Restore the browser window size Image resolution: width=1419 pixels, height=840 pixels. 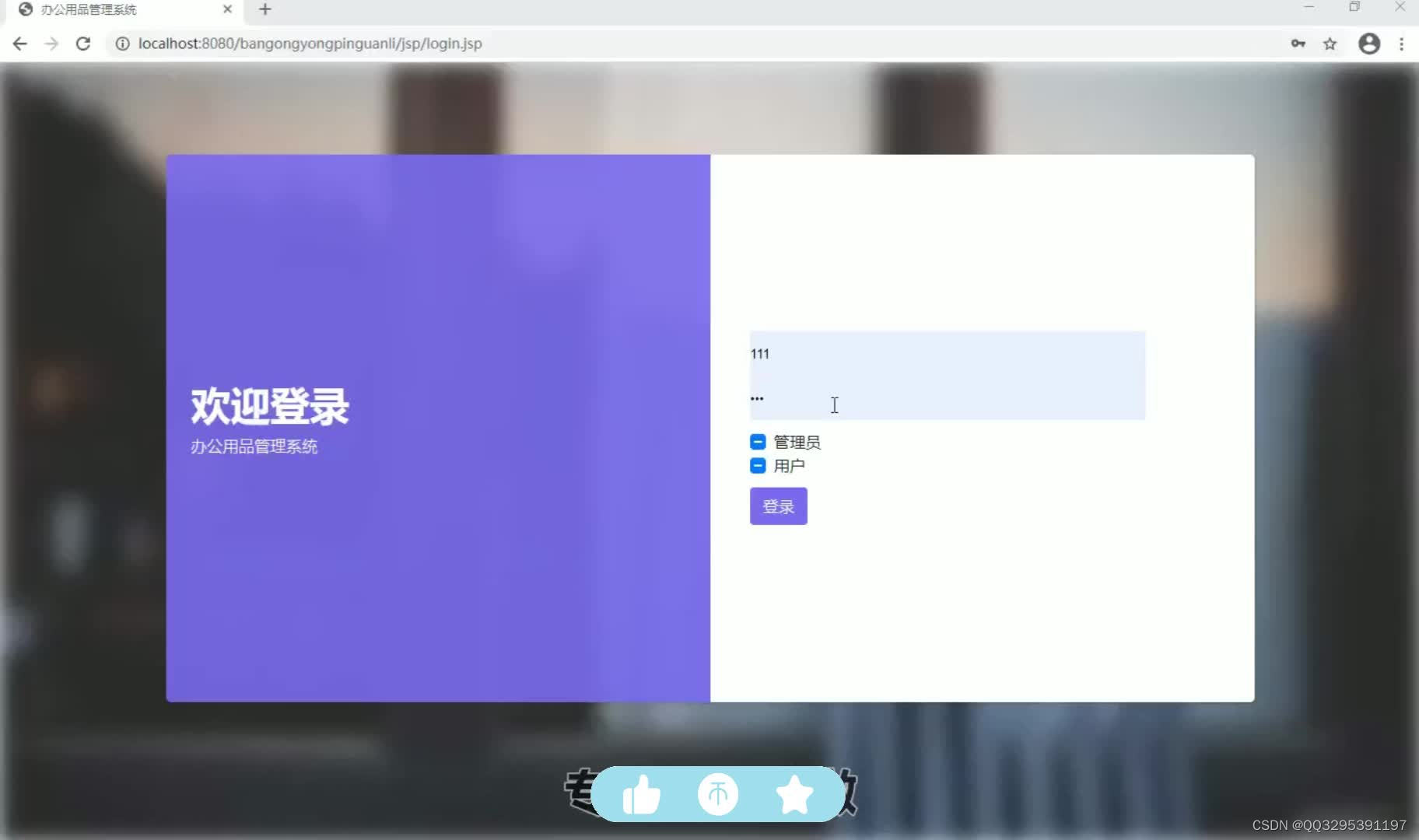(1354, 7)
